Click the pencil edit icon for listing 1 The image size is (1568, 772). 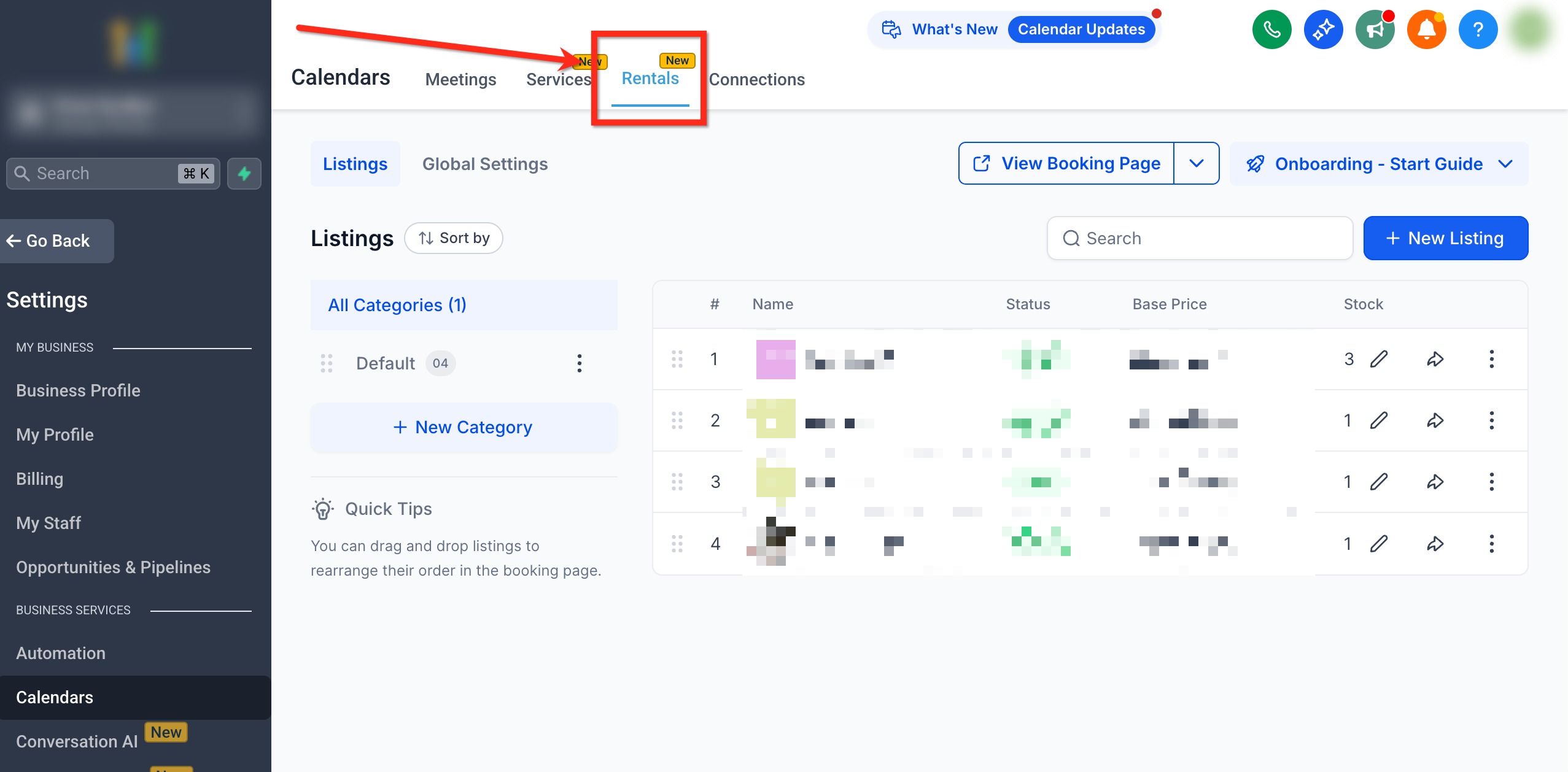pyautogui.click(x=1379, y=359)
